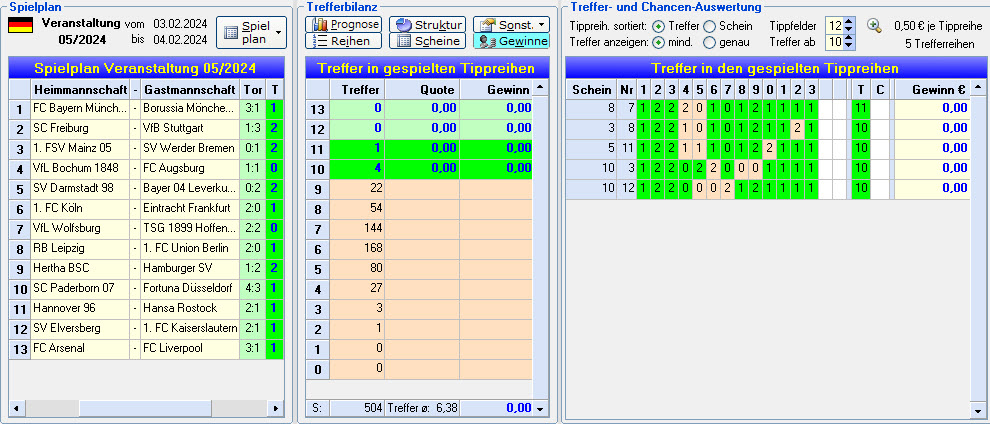990x424 pixels.
Task: Select the Tippreihe row with Nr 12
Action: [x=768, y=188]
